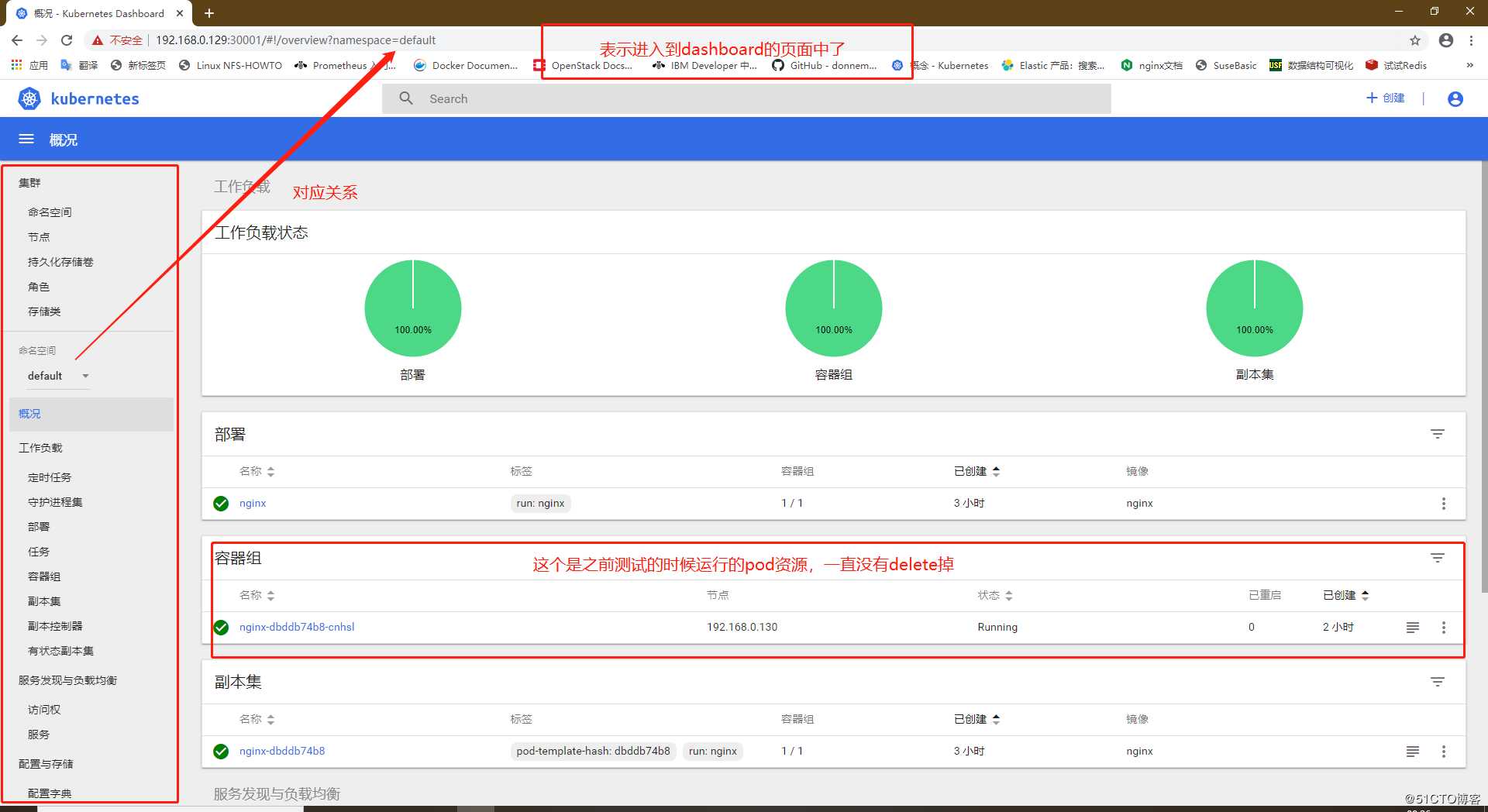1488x812 pixels.
Task: Open 定时任务 in the sidebar
Action: (50, 477)
